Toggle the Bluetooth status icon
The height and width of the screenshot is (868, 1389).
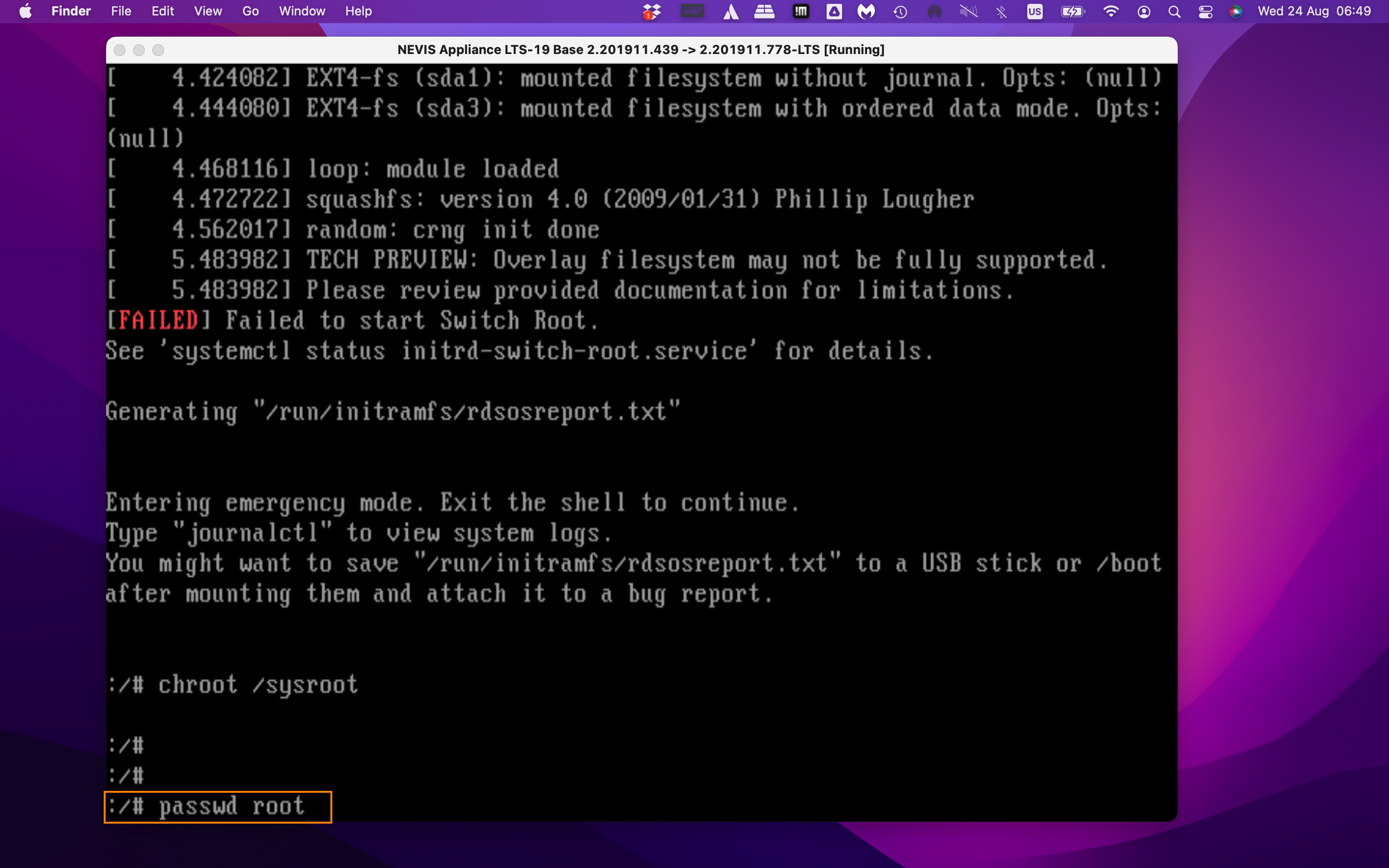click(x=1002, y=12)
